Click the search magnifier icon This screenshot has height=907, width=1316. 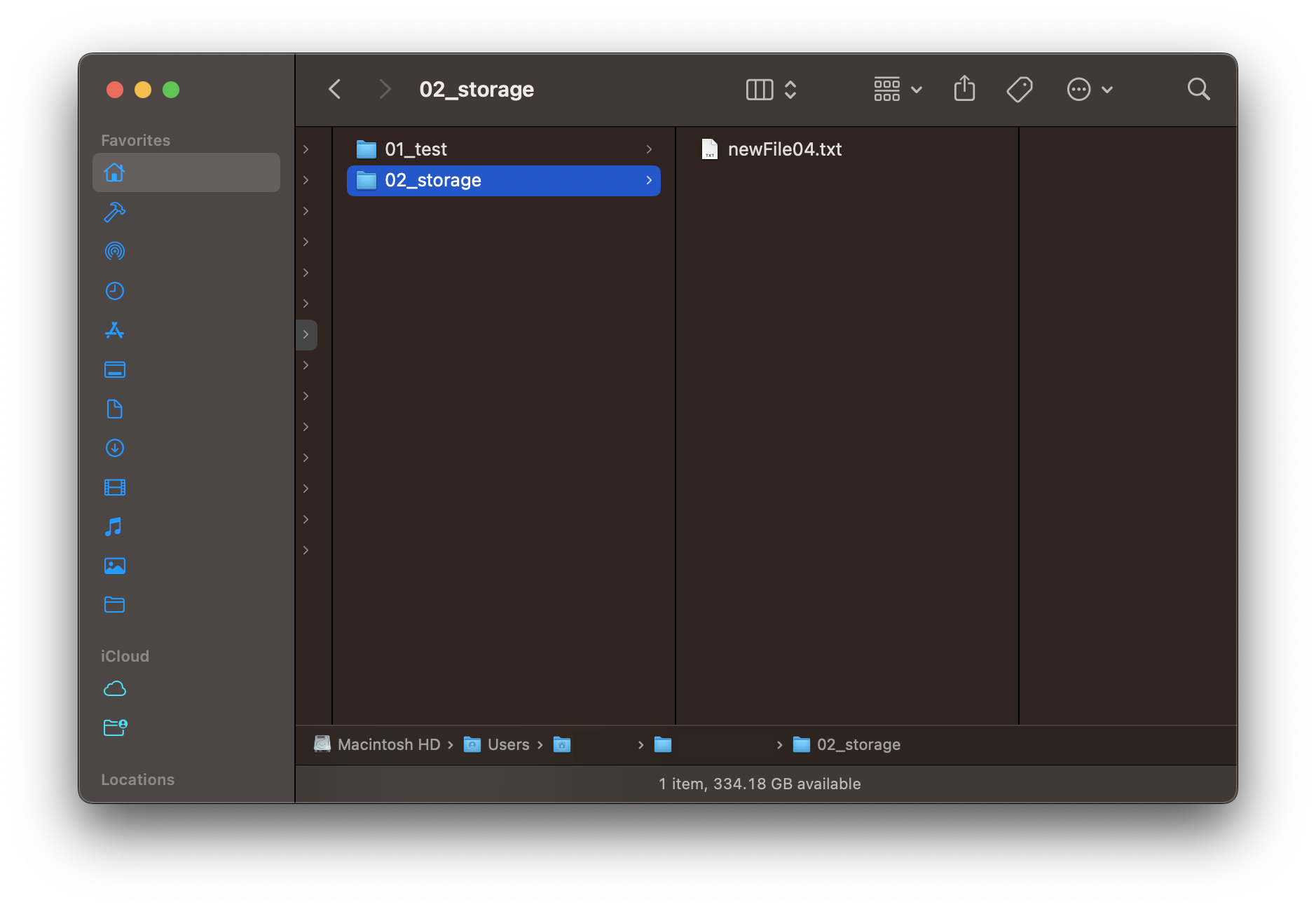[1198, 89]
